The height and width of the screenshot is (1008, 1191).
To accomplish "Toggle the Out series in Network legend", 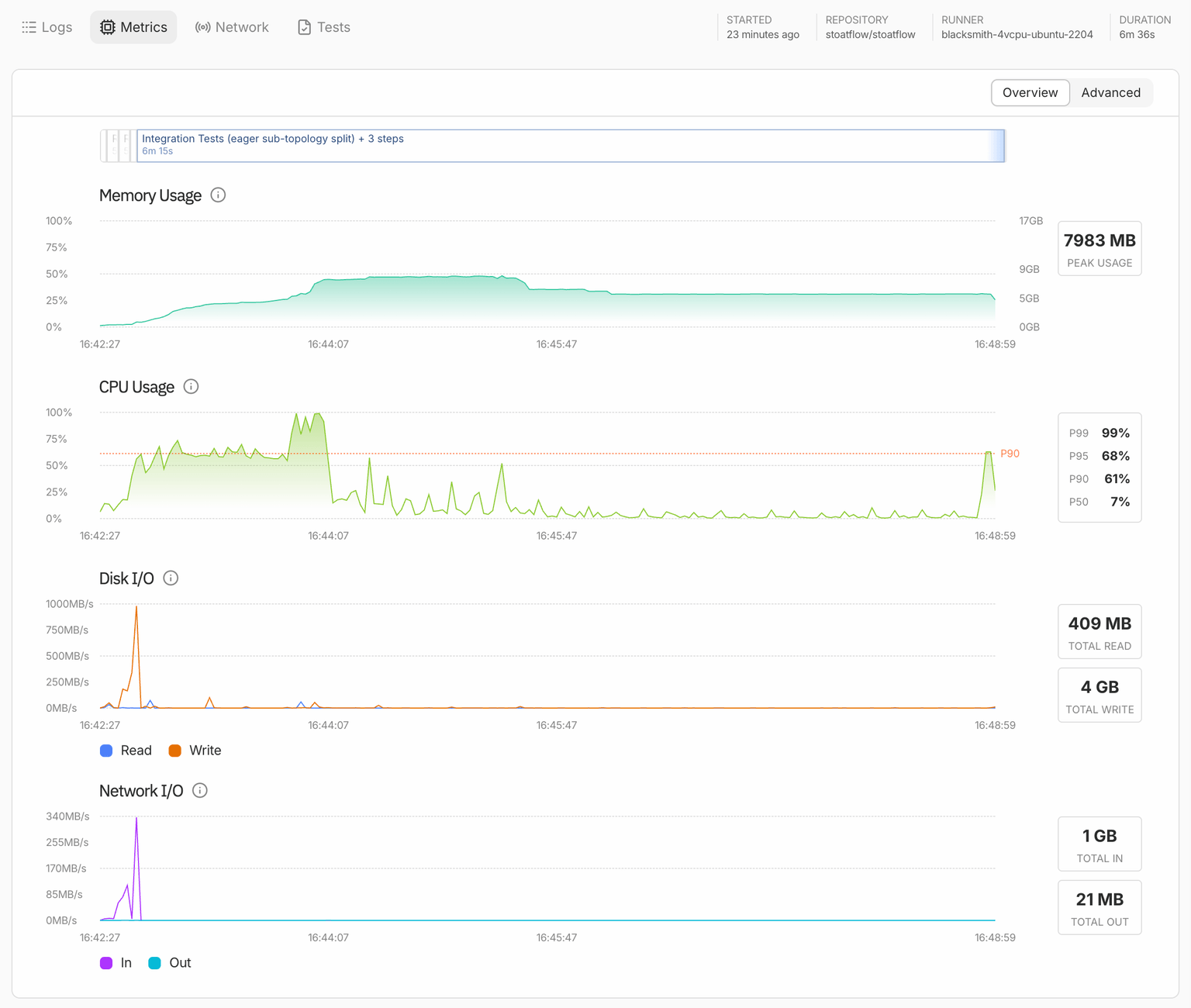I will [x=170, y=963].
